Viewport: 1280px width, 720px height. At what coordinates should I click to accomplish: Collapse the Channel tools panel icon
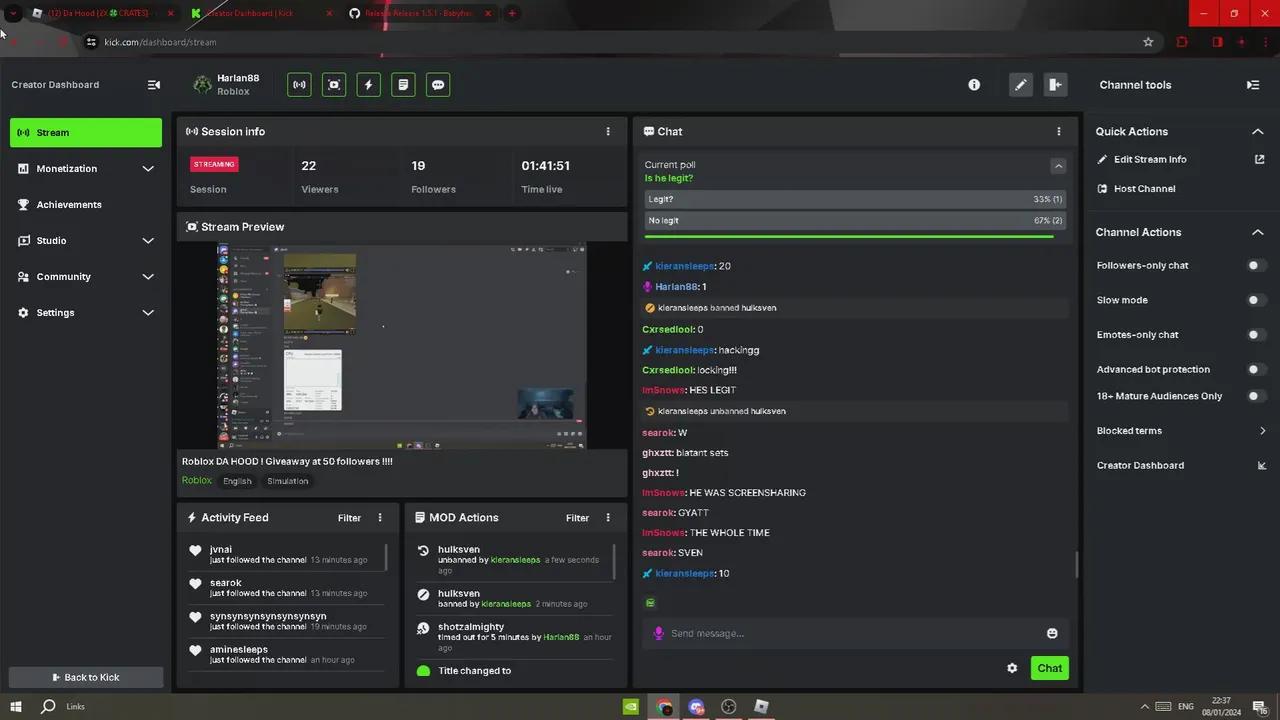pyautogui.click(x=1253, y=85)
